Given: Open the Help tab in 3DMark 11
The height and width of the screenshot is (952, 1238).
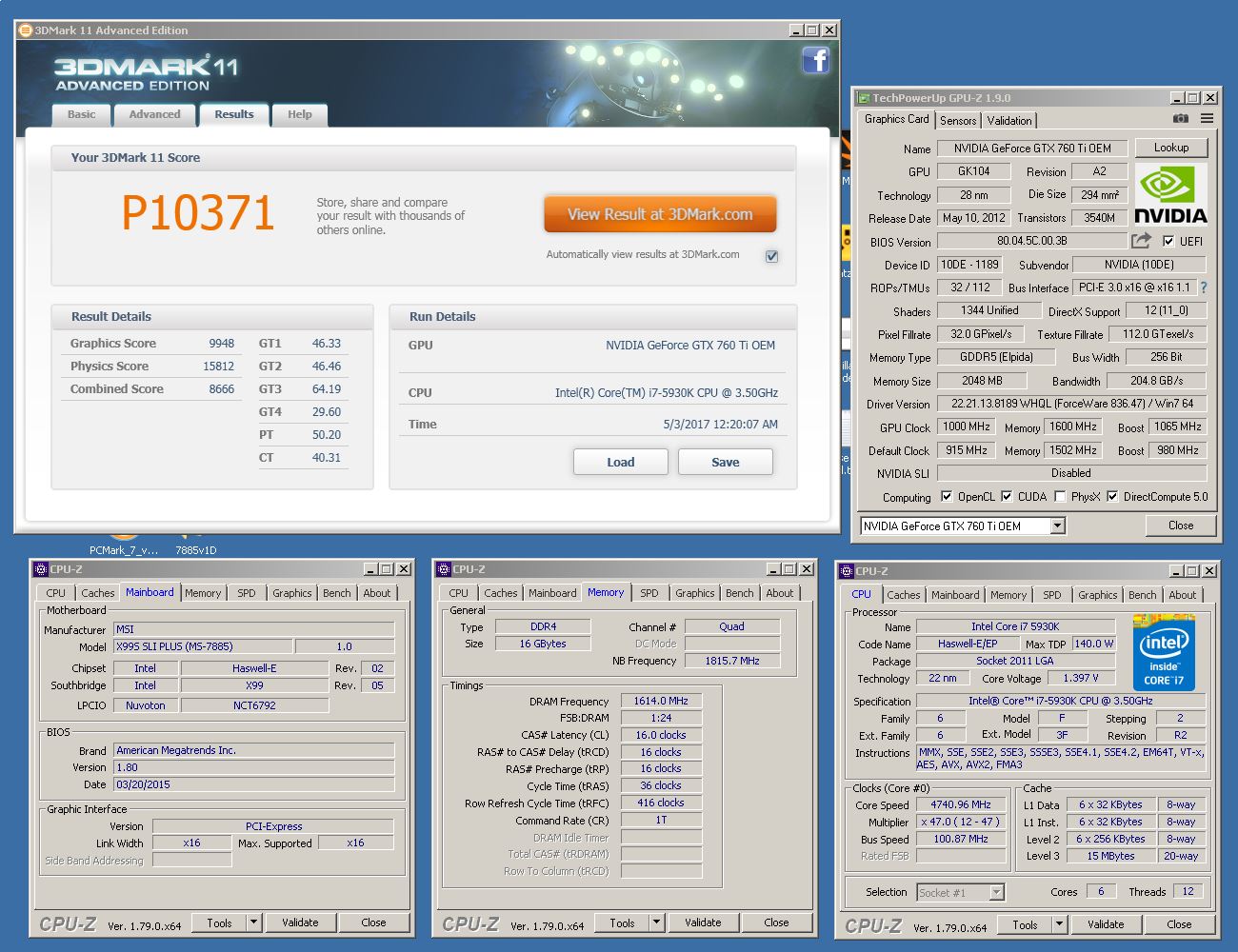Looking at the screenshot, I should click(x=300, y=114).
